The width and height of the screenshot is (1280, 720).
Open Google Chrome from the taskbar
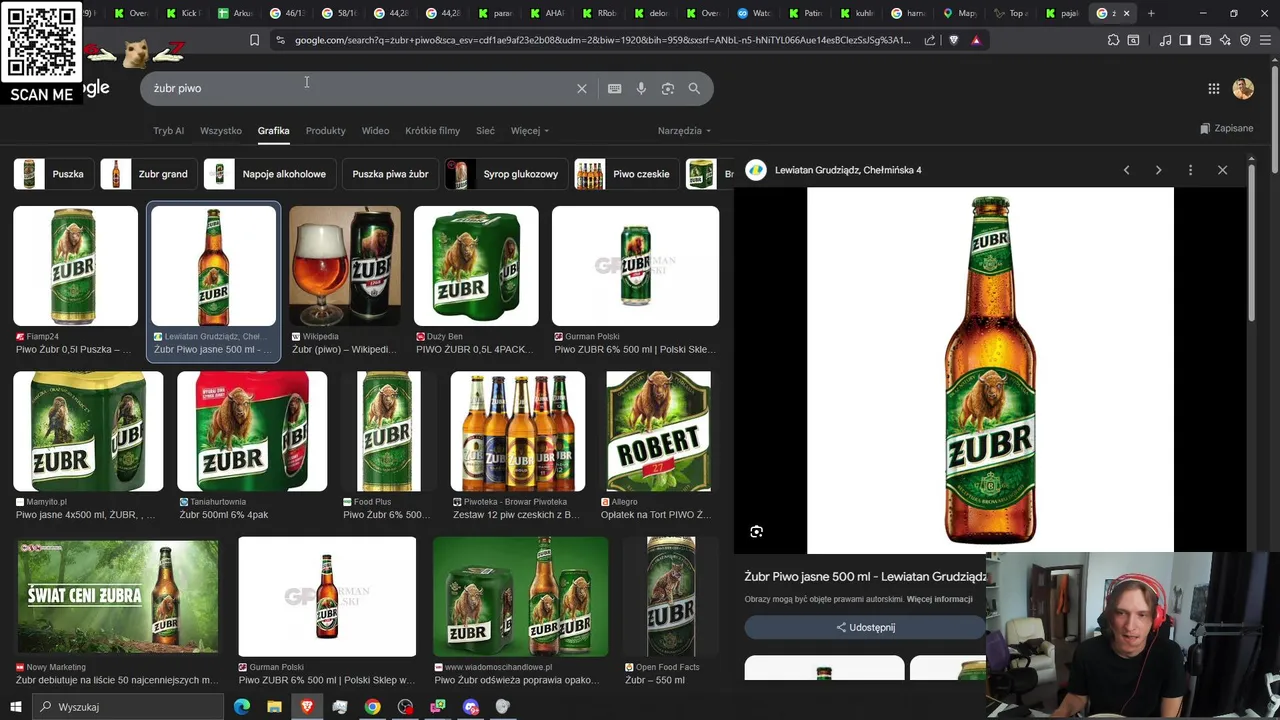click(372, 707)
